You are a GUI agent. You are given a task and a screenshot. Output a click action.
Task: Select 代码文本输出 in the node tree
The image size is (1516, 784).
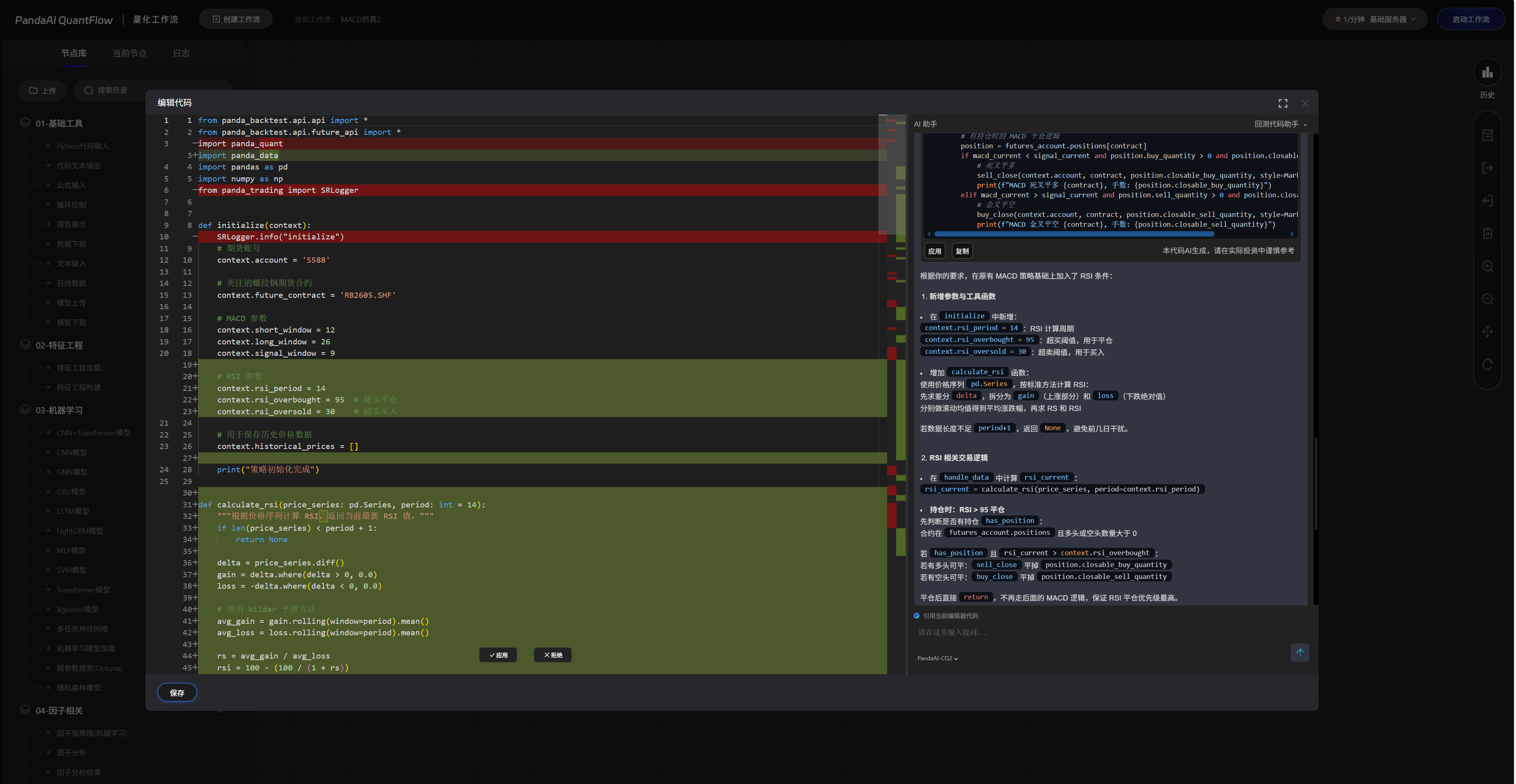tap(78, 165)
